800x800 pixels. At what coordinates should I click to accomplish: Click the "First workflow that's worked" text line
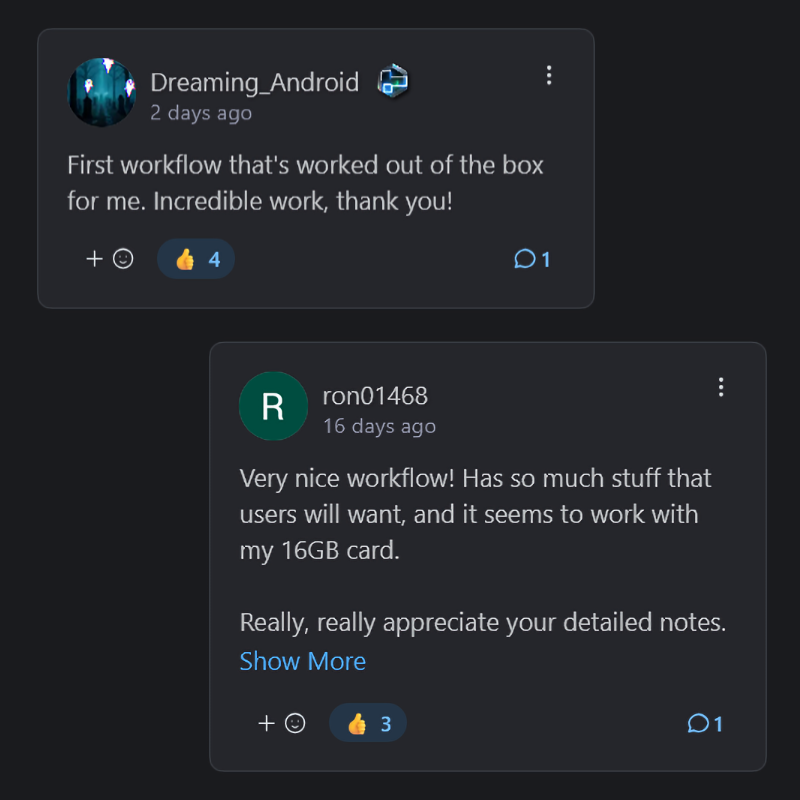click(305, 165)
